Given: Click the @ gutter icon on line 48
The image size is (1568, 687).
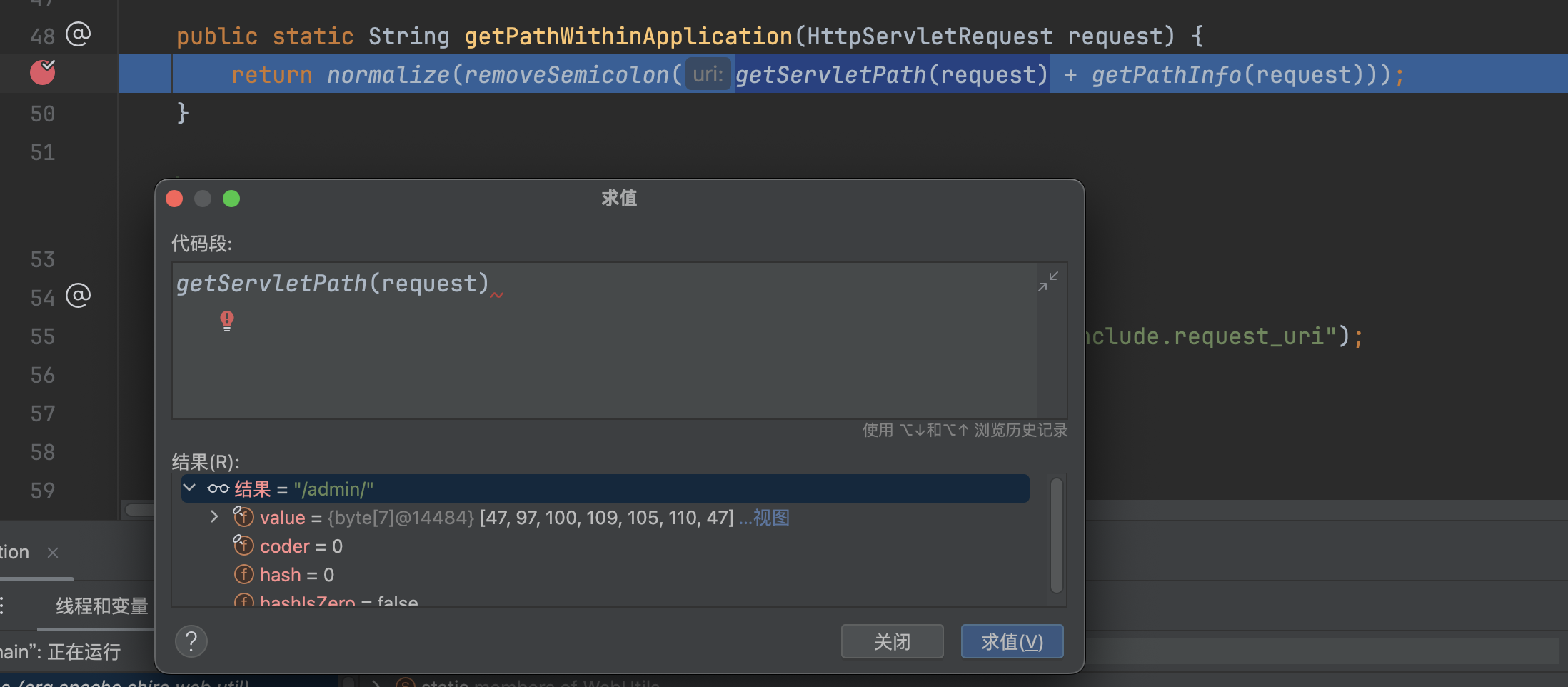Looking at the screenshot, I should pyautogui.click(x=78, y=34).
